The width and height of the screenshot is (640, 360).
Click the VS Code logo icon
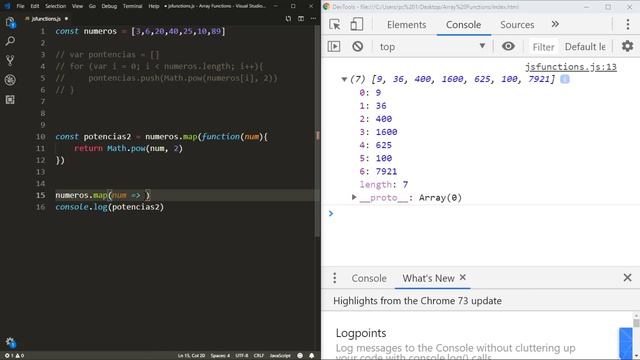[x=7, y=6]
